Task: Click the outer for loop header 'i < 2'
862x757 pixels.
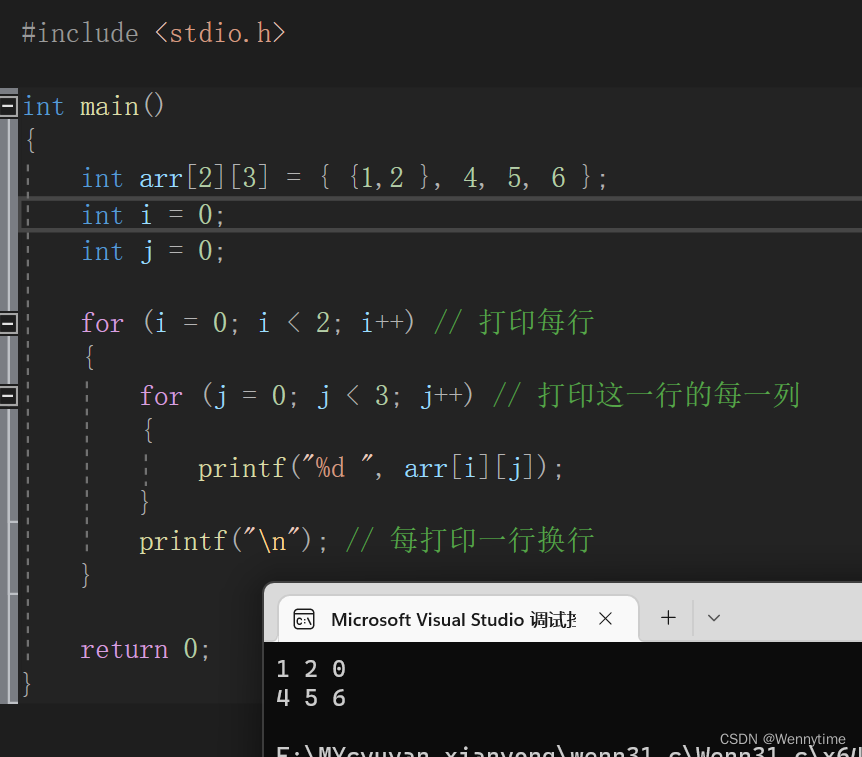Action: (293, 323)
